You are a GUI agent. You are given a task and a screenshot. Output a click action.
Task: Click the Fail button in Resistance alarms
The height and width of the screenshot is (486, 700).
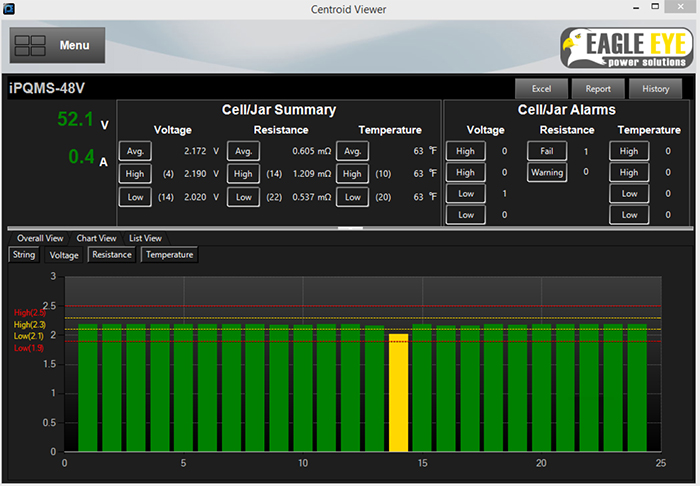(x=547, y=151)
